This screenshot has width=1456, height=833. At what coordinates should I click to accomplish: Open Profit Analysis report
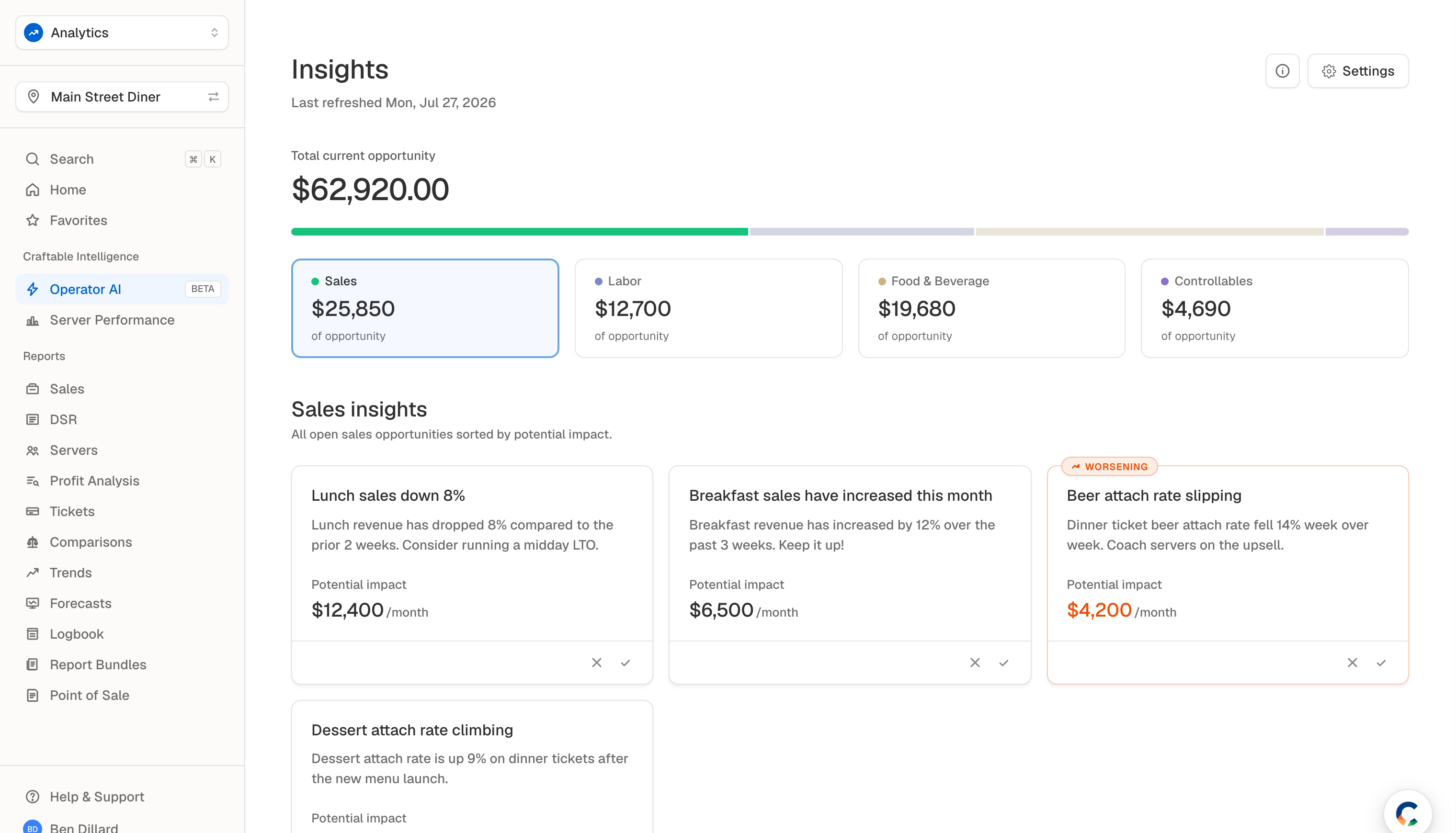click(x=122, y=481)
